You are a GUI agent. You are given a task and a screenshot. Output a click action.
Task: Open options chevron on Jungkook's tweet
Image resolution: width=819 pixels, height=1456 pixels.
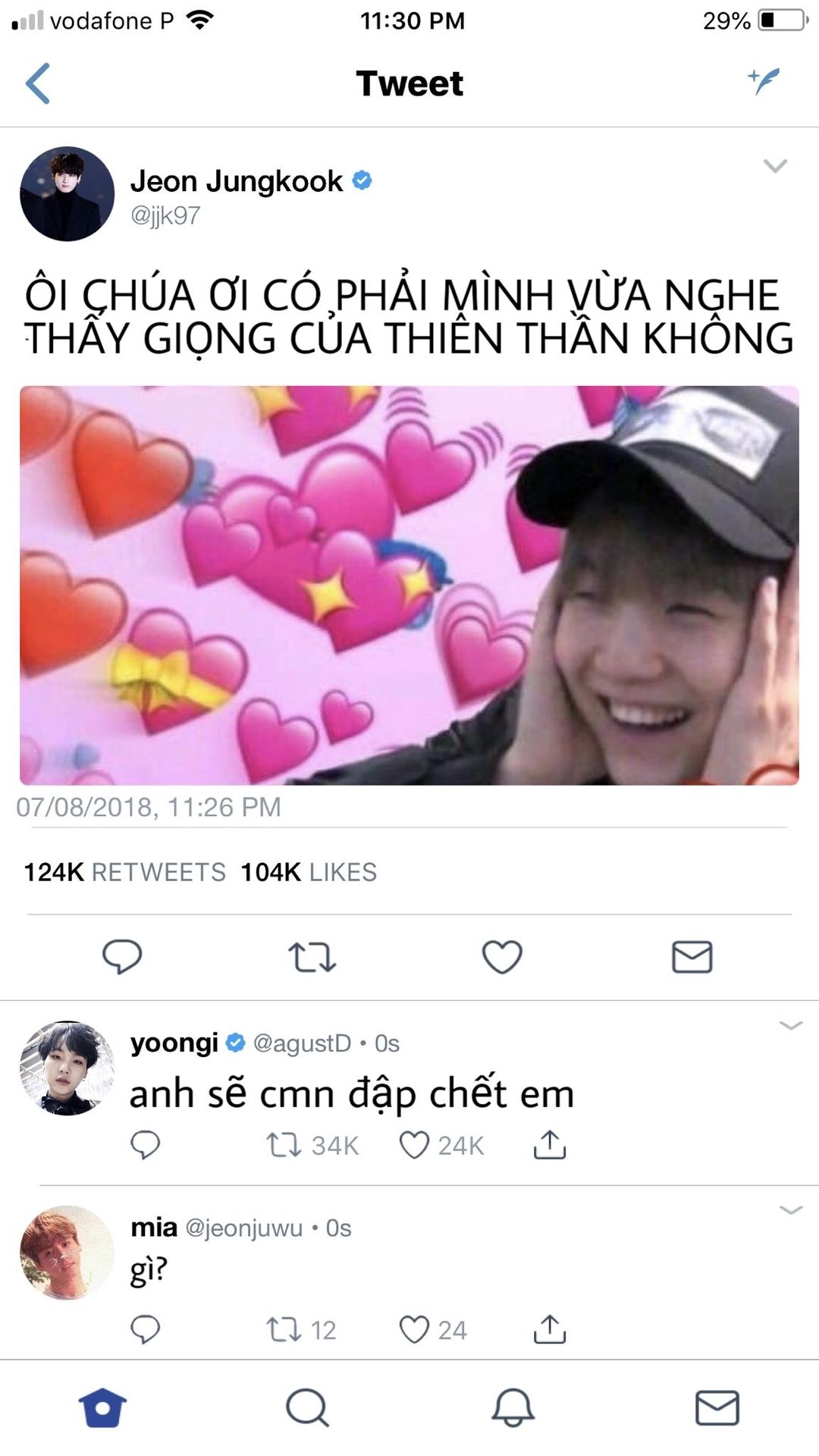775,165
